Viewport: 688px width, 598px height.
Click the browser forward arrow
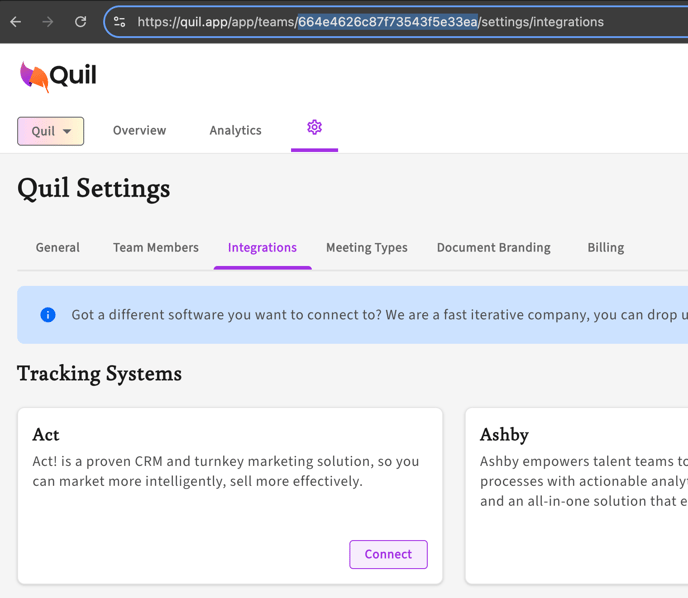[x=48, y=21]
